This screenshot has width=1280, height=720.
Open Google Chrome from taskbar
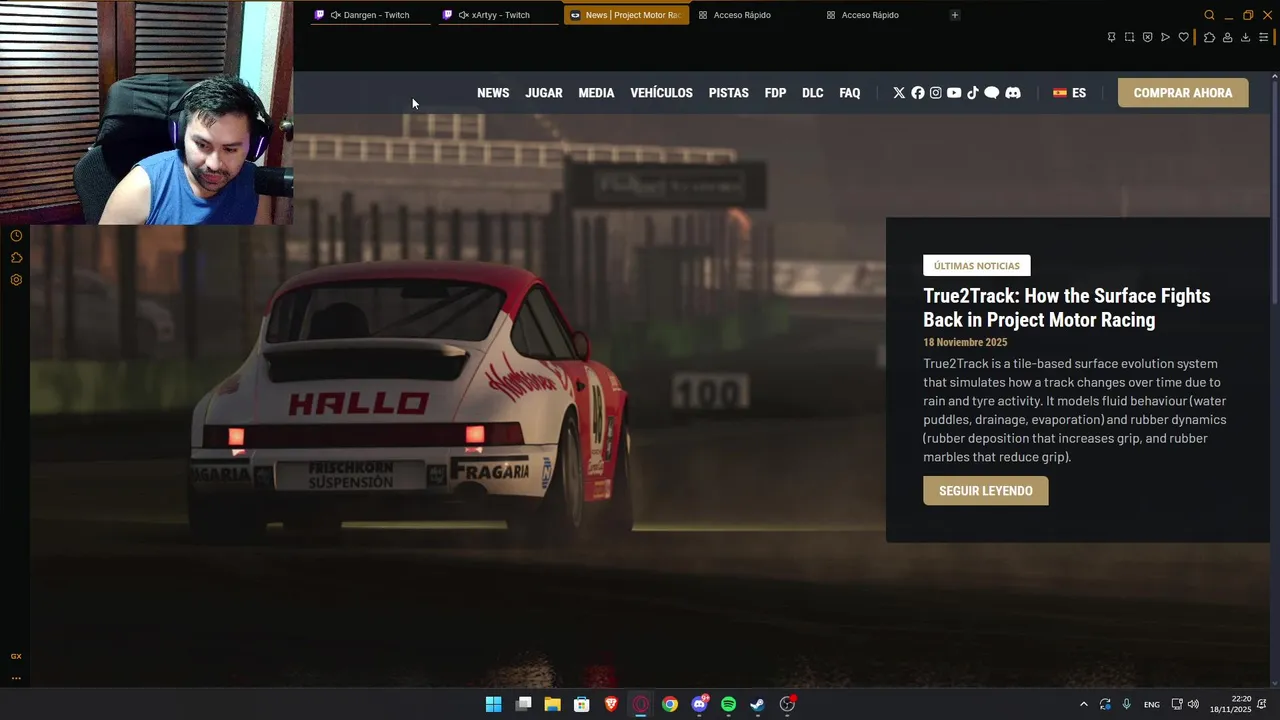click(x=670, y=704)
